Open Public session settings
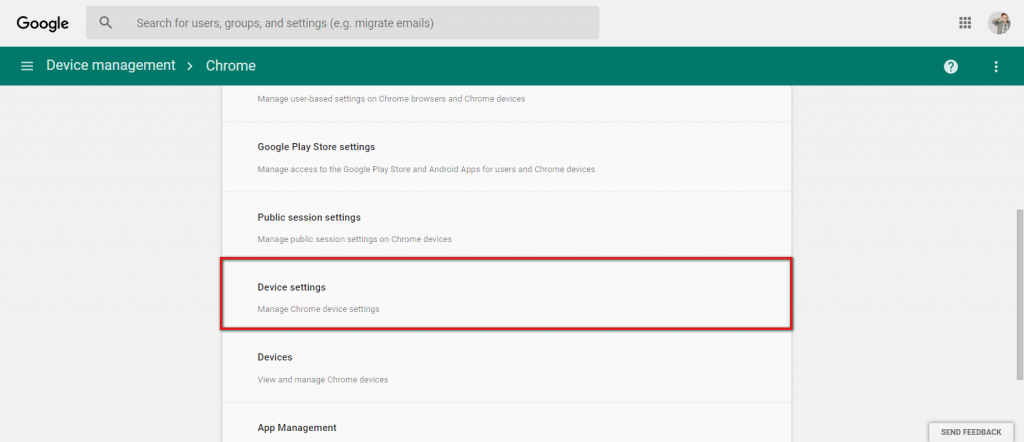This screenshot has height=442, width=1024. (506, 227)
